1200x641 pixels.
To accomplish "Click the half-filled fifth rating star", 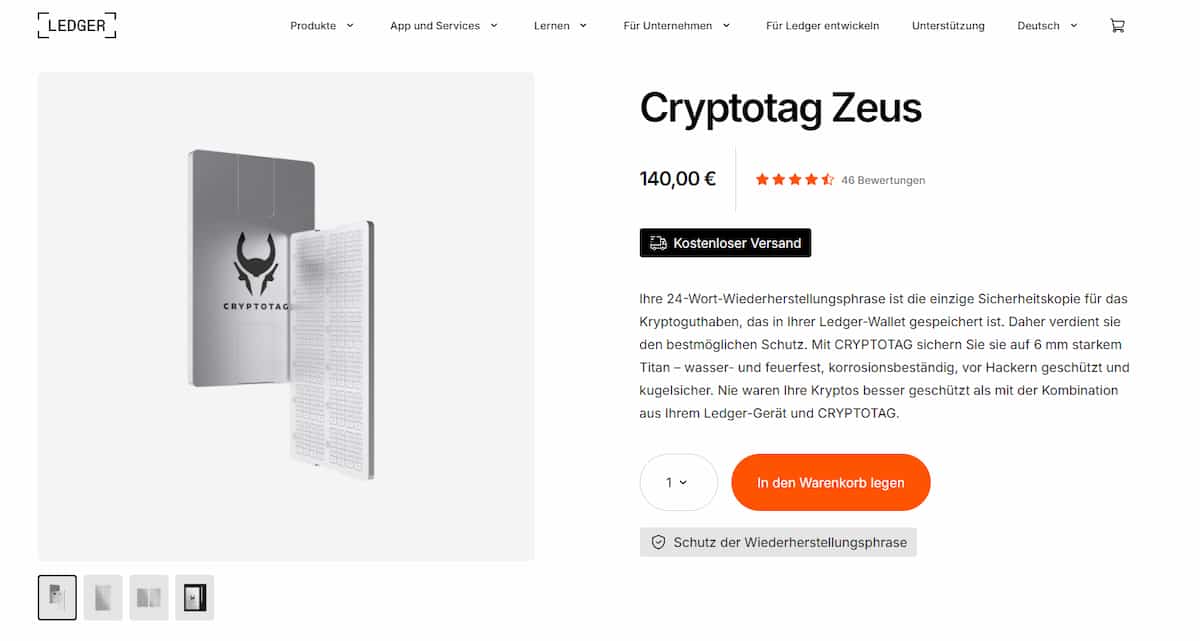I will [829, 180].
